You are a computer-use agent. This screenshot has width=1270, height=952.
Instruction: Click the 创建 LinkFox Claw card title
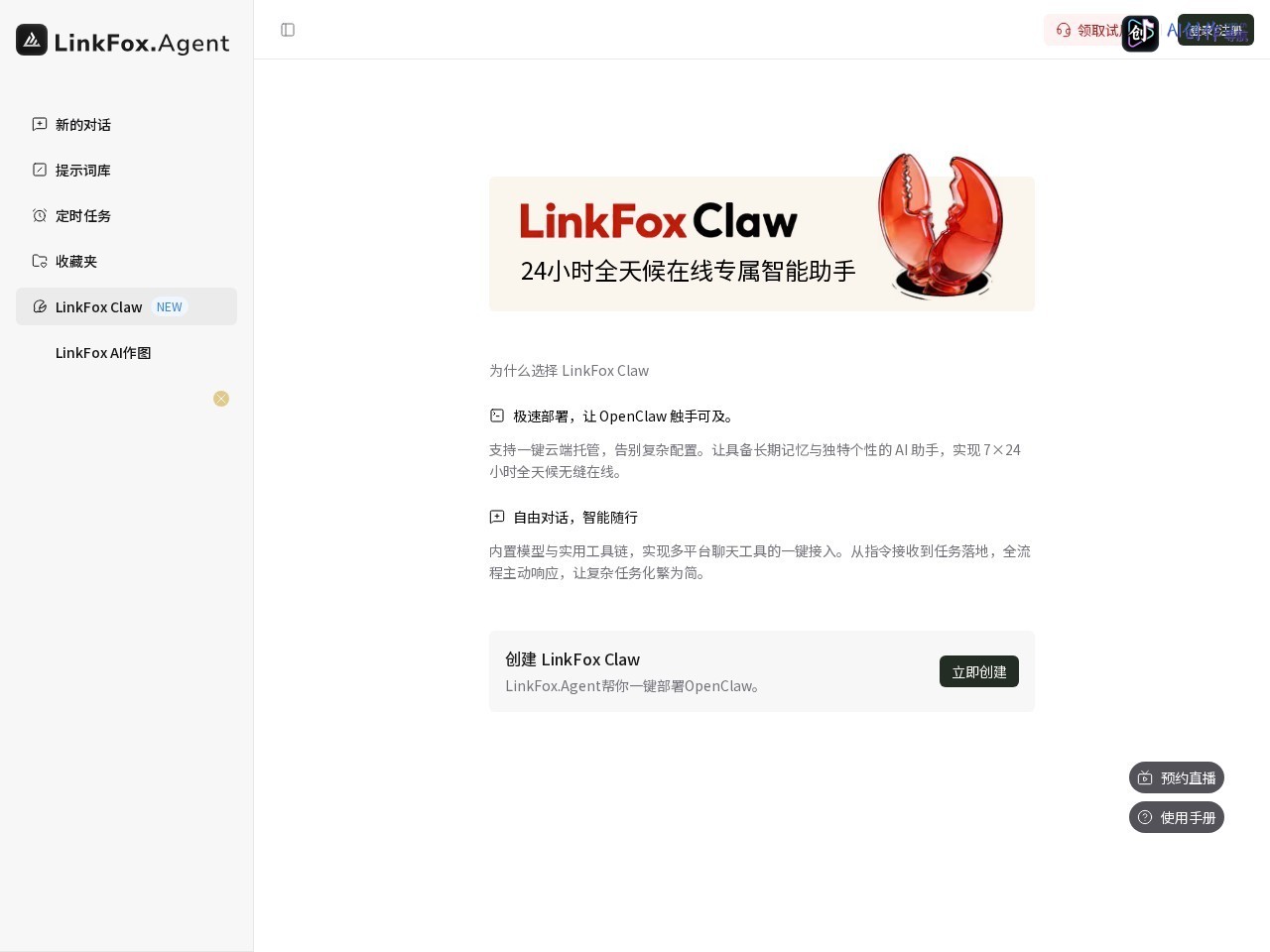click(x=572, y=659)
